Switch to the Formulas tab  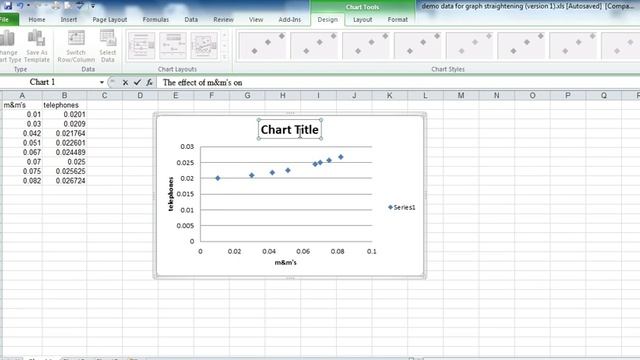(156, 20)
